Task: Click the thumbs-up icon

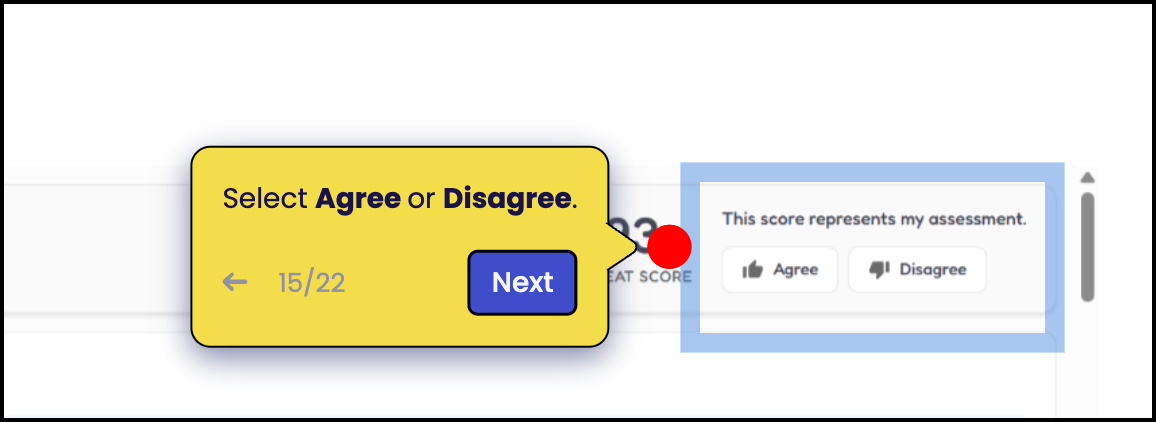Action: [x=753, y=270]
